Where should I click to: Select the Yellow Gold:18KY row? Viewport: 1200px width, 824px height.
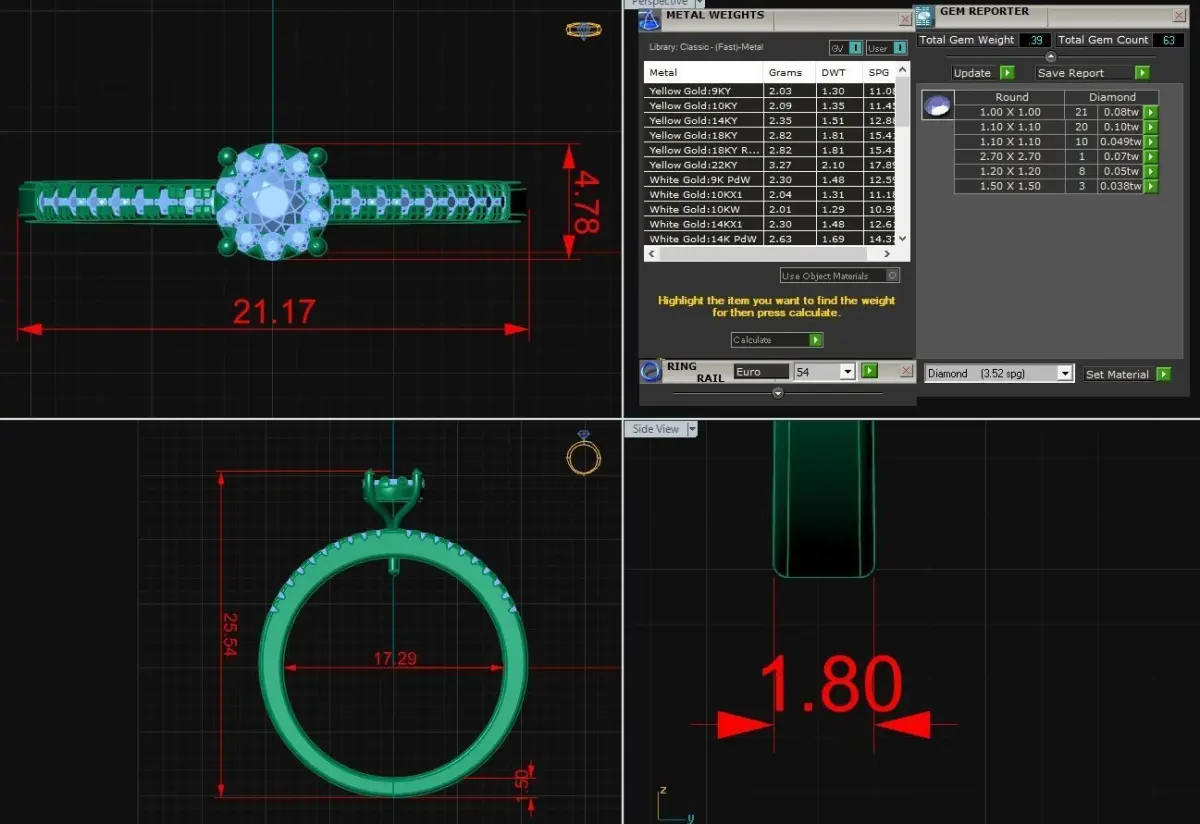pyautogui.click(x=770, y=135)
